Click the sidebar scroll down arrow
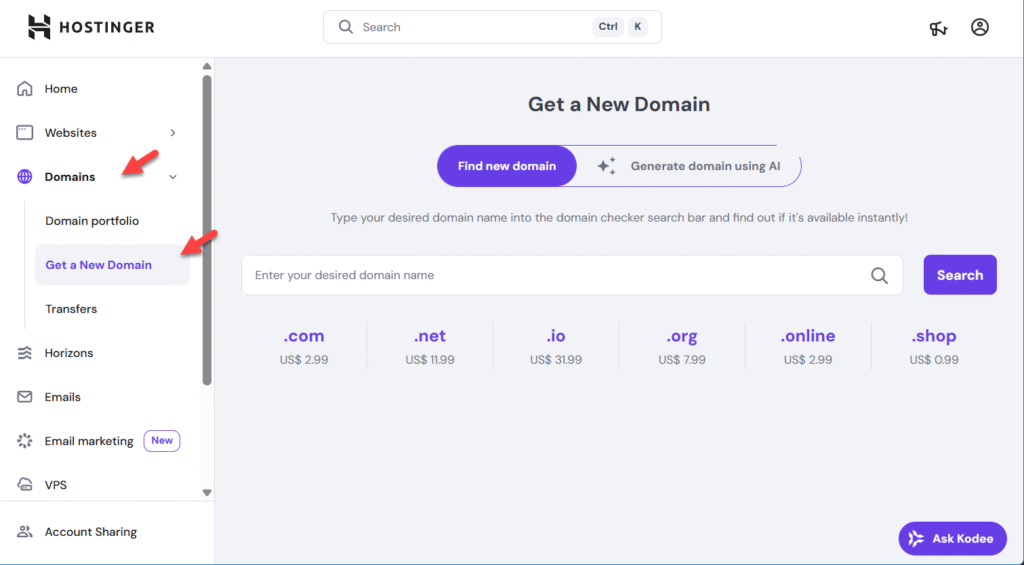The height and width of the screenshot is (565, 1024). tap(207, 493)
